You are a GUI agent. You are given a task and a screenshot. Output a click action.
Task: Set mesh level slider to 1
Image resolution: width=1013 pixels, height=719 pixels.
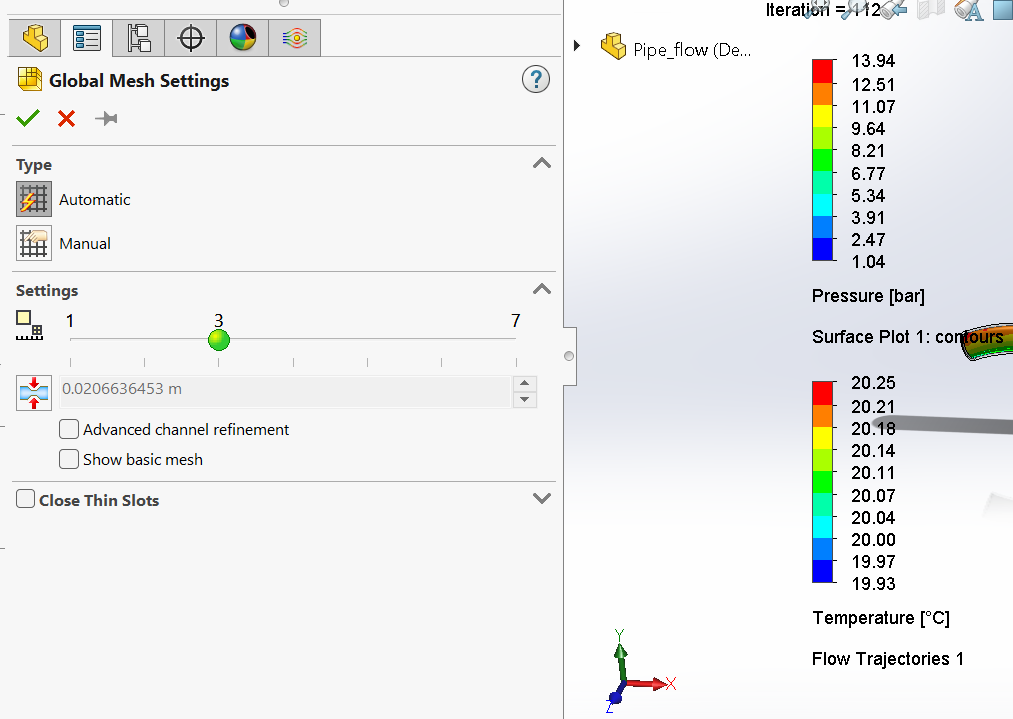(70, 339)
